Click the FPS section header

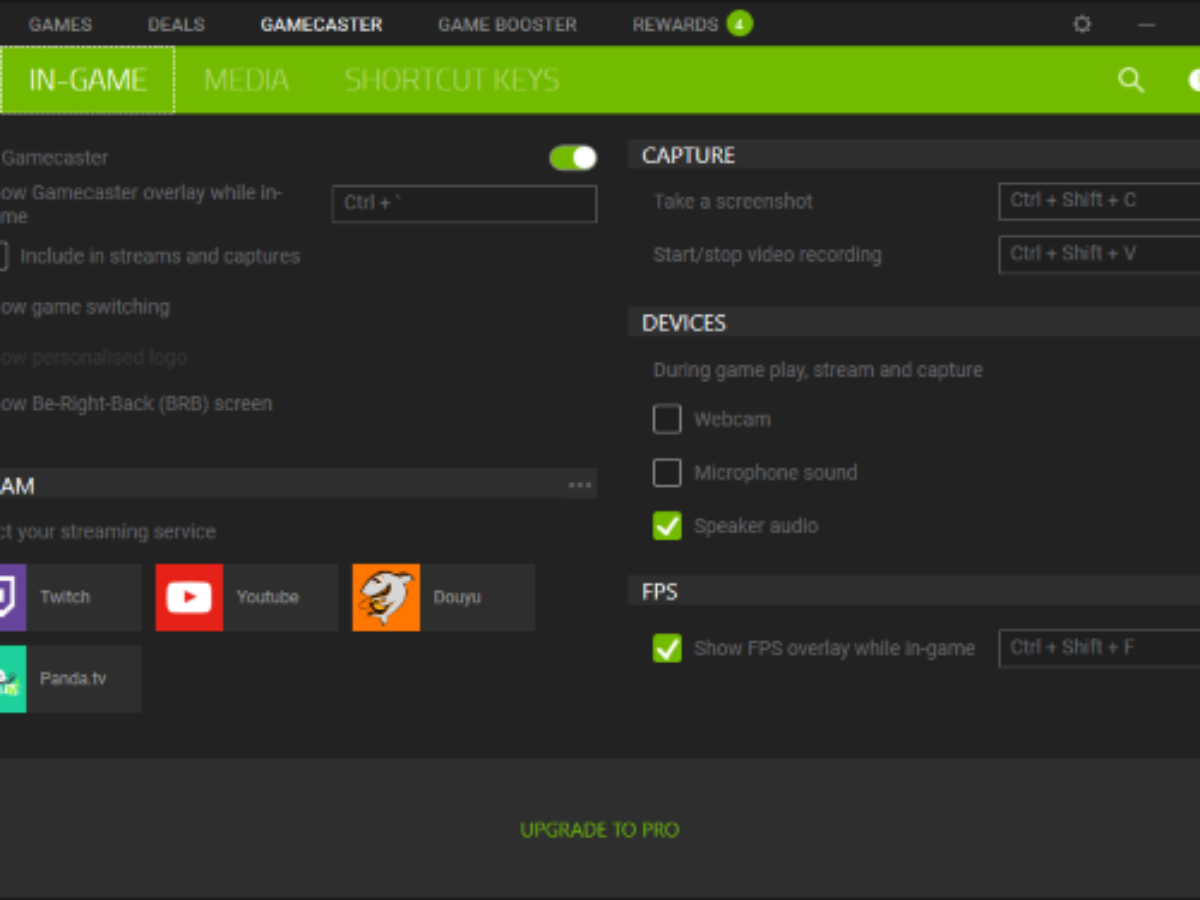point(914,591)
